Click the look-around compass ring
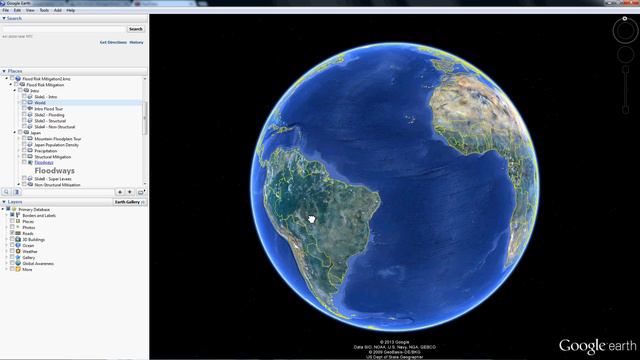The height and width of the screenshot is (360, 640). [x=625, y=31]
